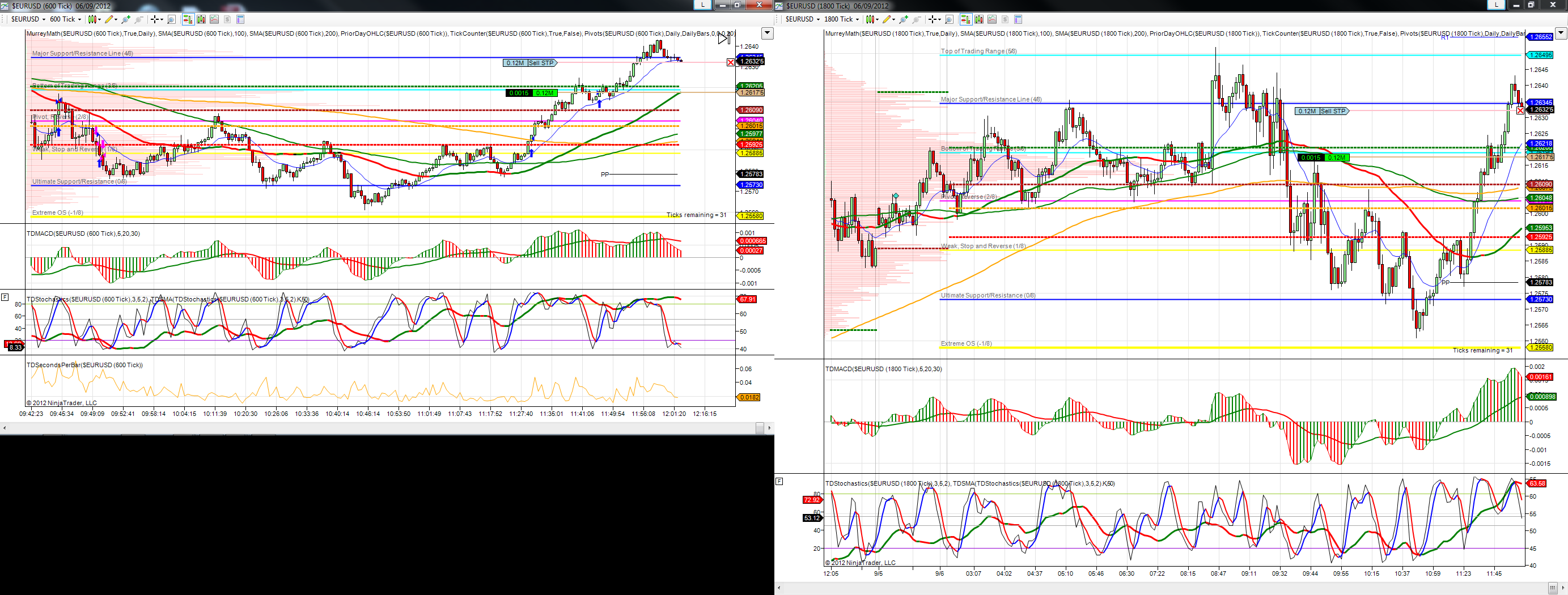Toggle Chart Trader button in 1800 Tick chart
This screenshot has width=1568, height=595.
pos(966,19)
